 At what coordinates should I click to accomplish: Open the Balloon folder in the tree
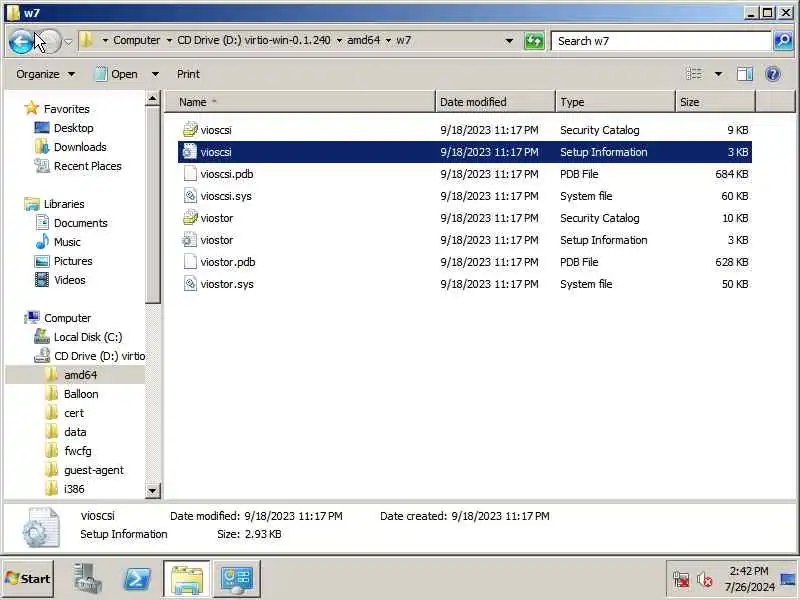pos(81,394)
